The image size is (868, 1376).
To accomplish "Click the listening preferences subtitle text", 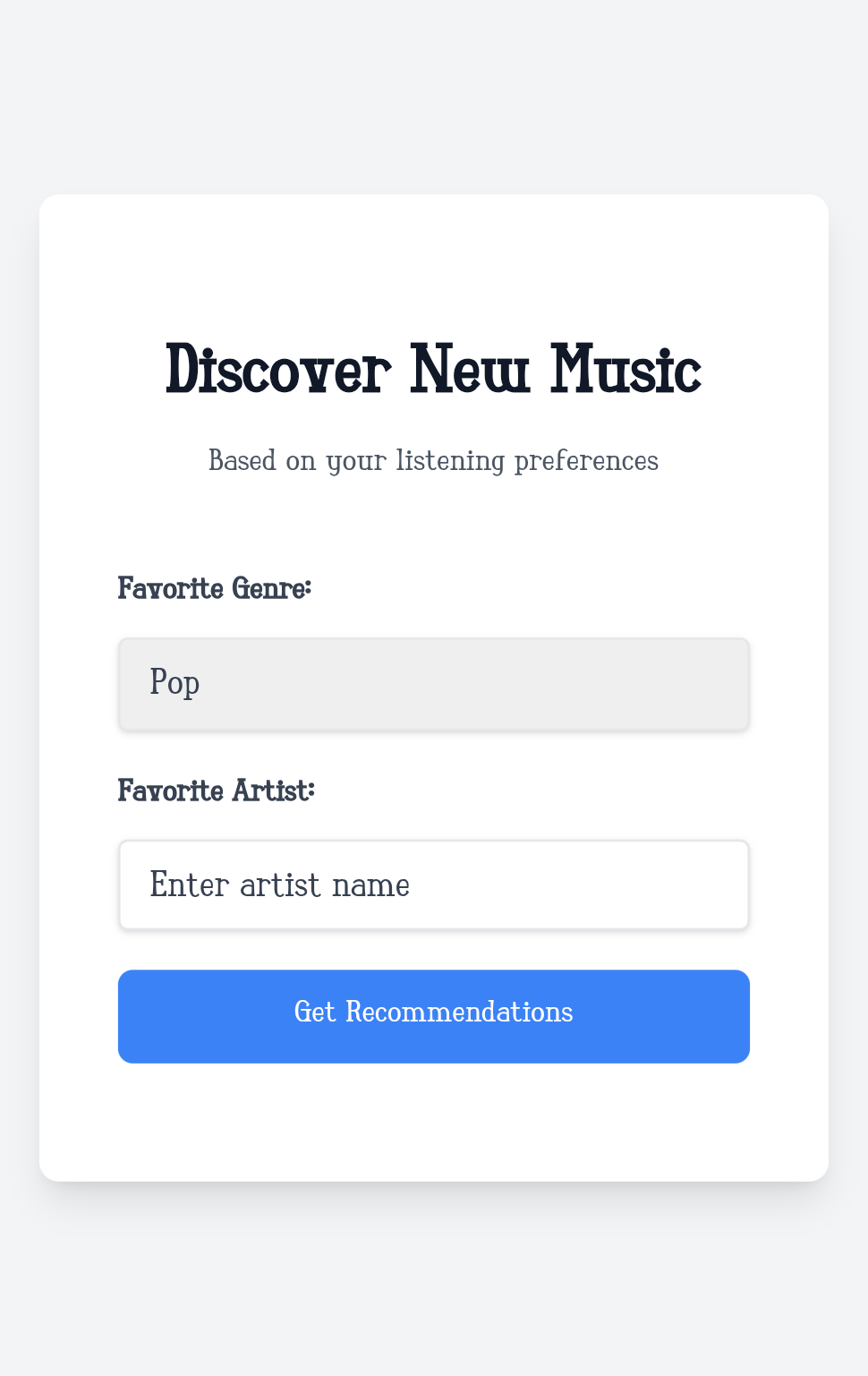I will pos(434,461).
